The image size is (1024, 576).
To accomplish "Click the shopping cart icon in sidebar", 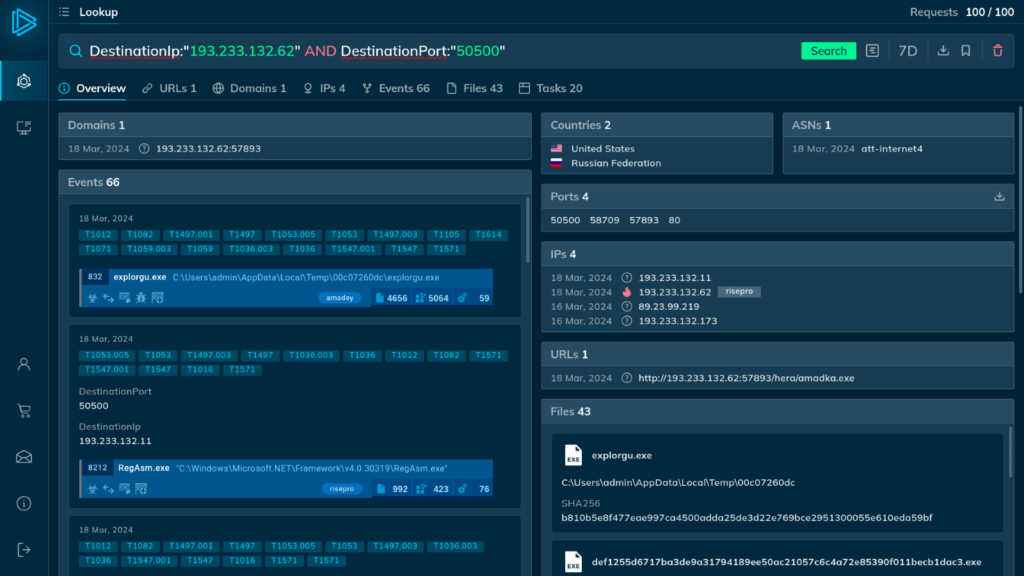I will (24, 411).
